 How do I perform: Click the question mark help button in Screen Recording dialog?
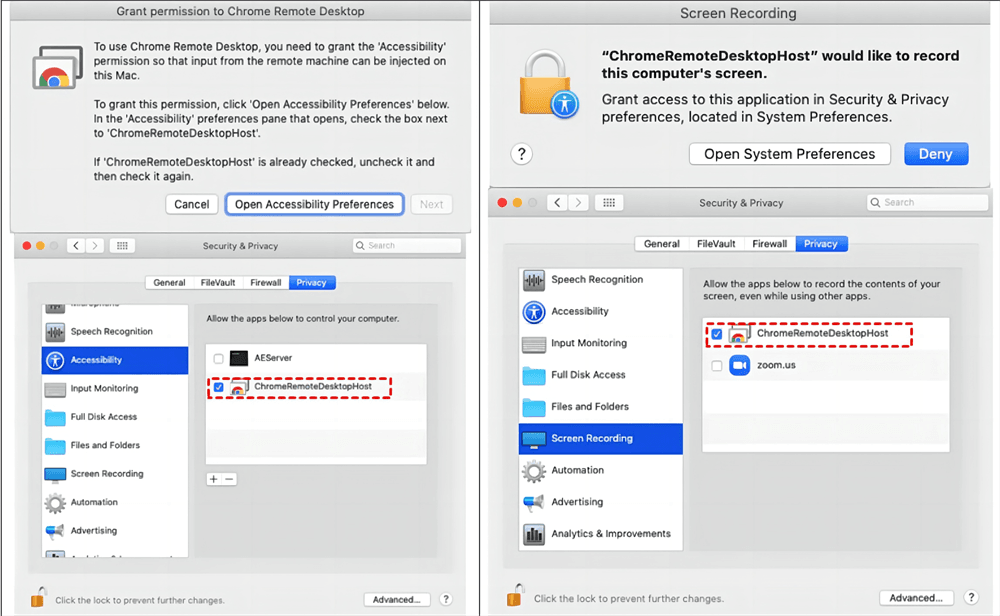click(522, 154)
